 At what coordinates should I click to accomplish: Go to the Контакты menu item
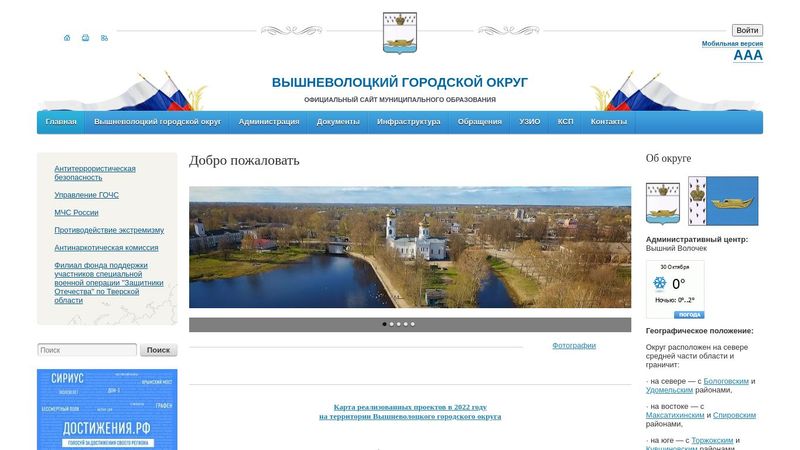[608, 122]
